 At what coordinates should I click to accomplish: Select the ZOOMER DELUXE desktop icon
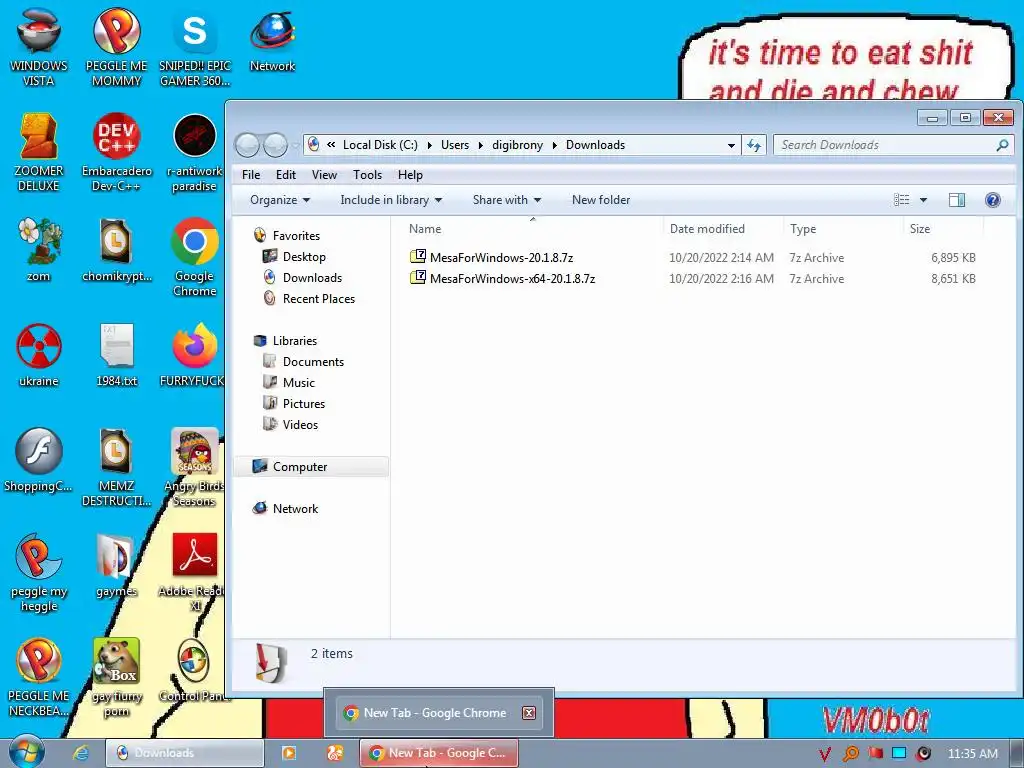click(39, 152)
